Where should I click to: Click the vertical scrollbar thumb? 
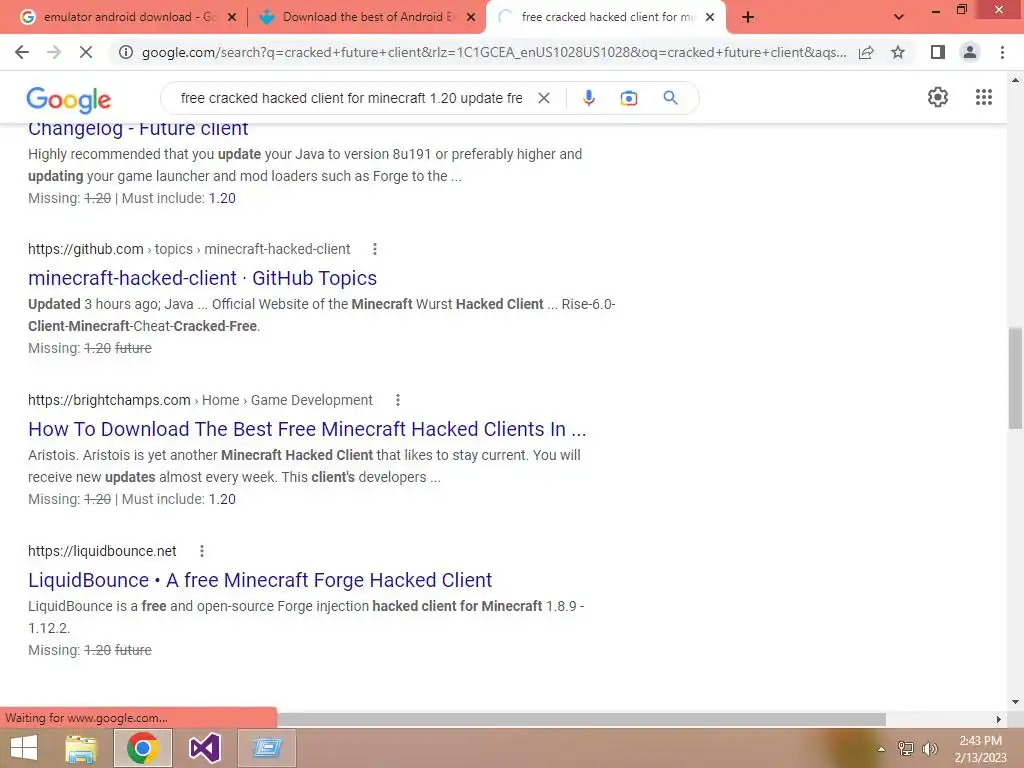click(1015, 378)
